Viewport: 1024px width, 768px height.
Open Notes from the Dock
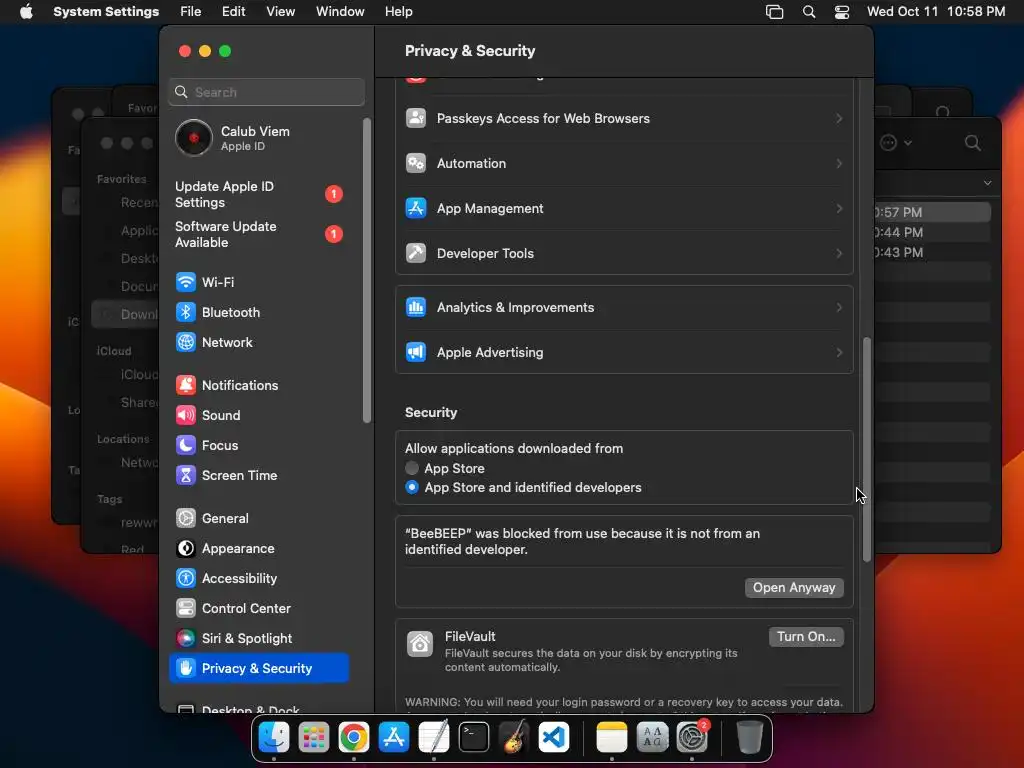(611, 737)
